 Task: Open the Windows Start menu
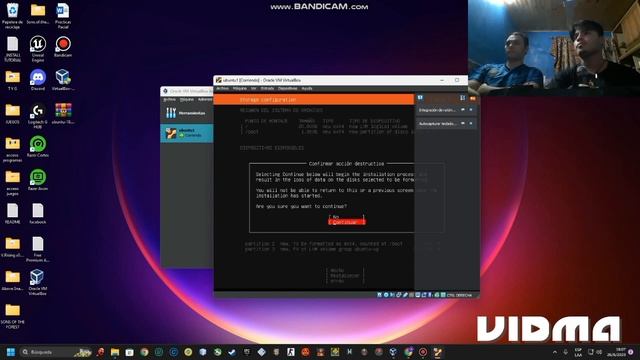11,352
